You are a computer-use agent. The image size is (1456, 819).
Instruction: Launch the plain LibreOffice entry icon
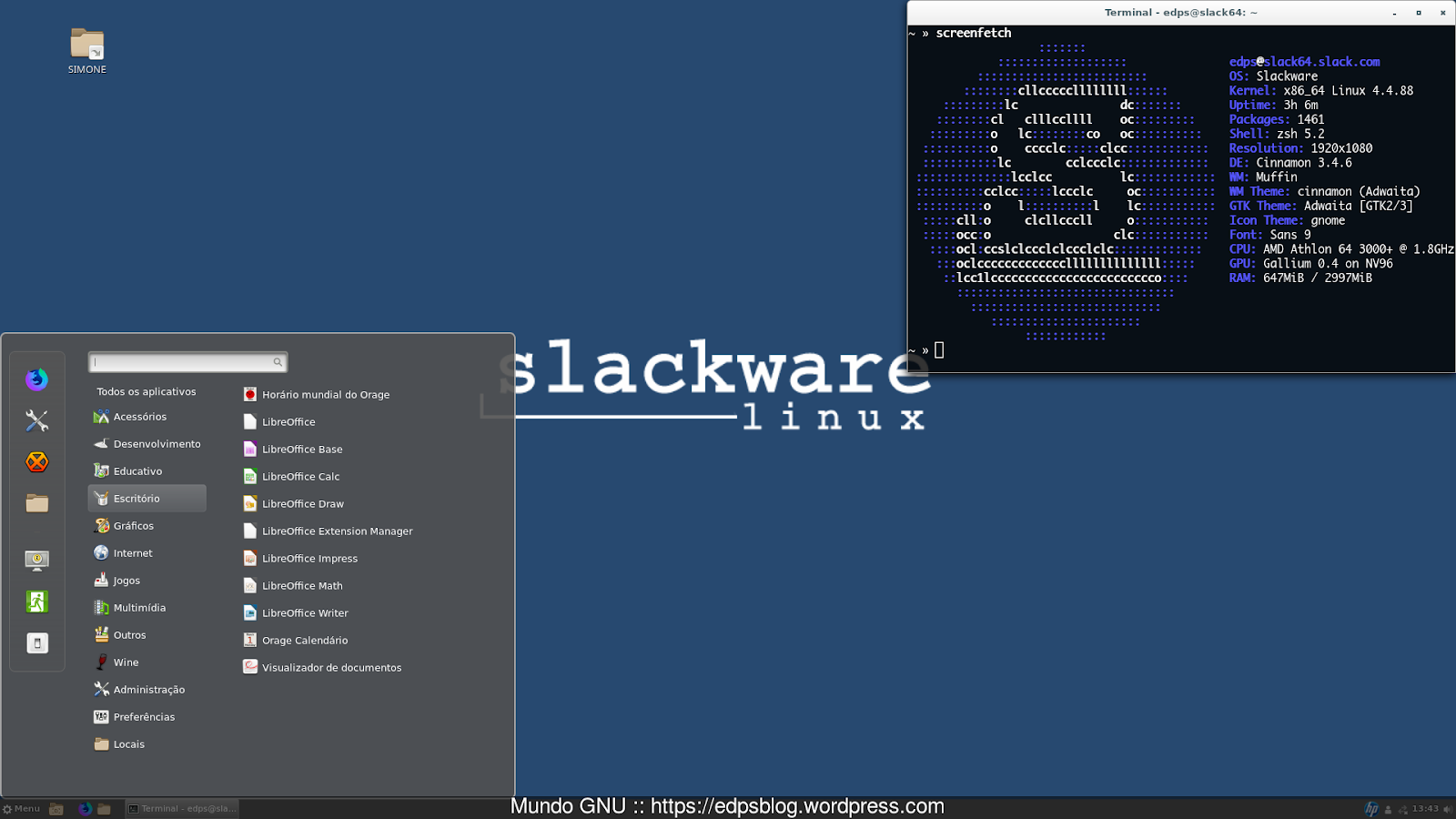[x=250, y=422]
